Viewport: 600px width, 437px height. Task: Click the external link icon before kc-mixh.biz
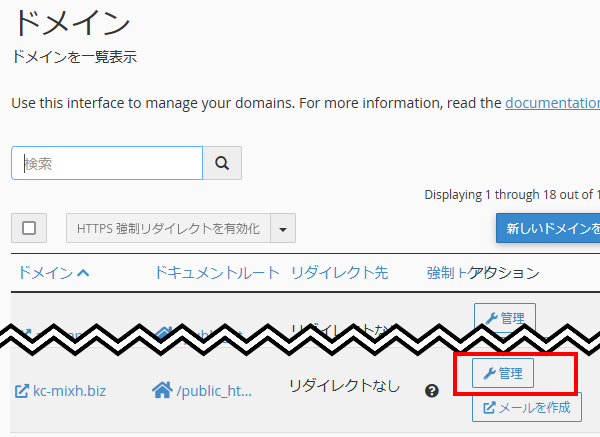(22, 391)
